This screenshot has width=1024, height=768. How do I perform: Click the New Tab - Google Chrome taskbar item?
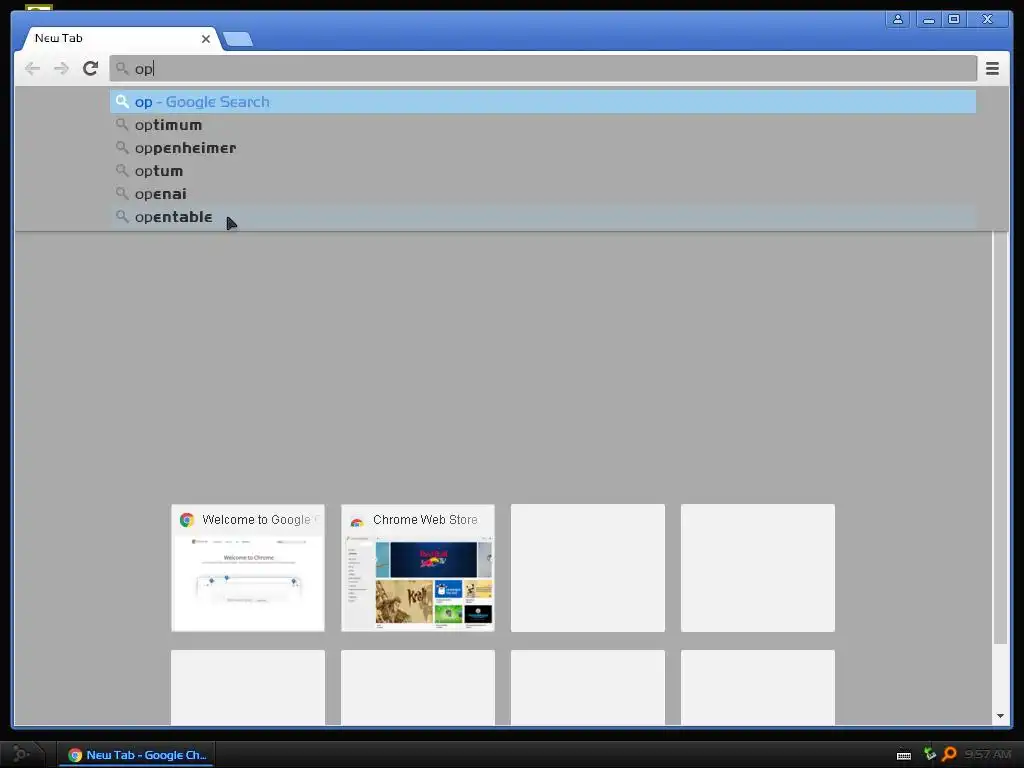136,755
